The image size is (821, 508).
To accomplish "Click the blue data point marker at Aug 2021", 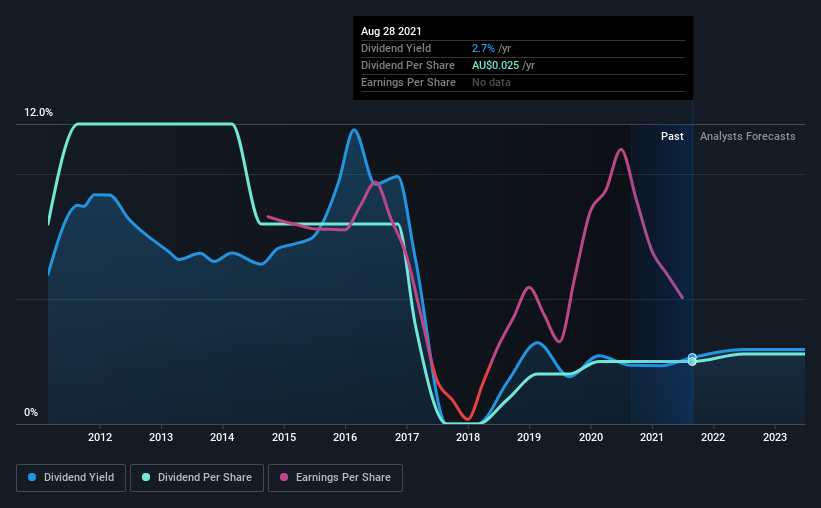I will click(x=692, y=357).
